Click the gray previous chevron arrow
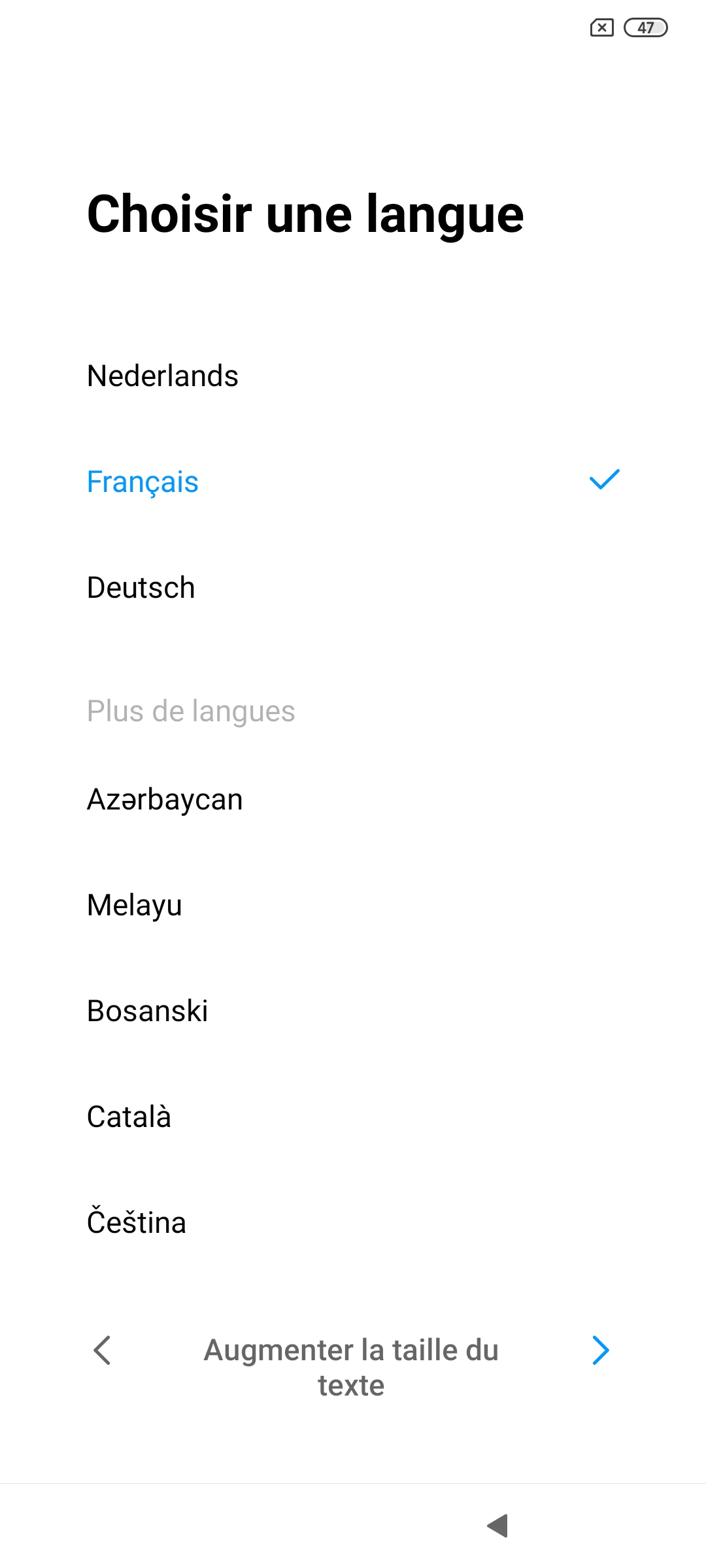This screenshot has height=1568, width=706. tap(103, 1350)
